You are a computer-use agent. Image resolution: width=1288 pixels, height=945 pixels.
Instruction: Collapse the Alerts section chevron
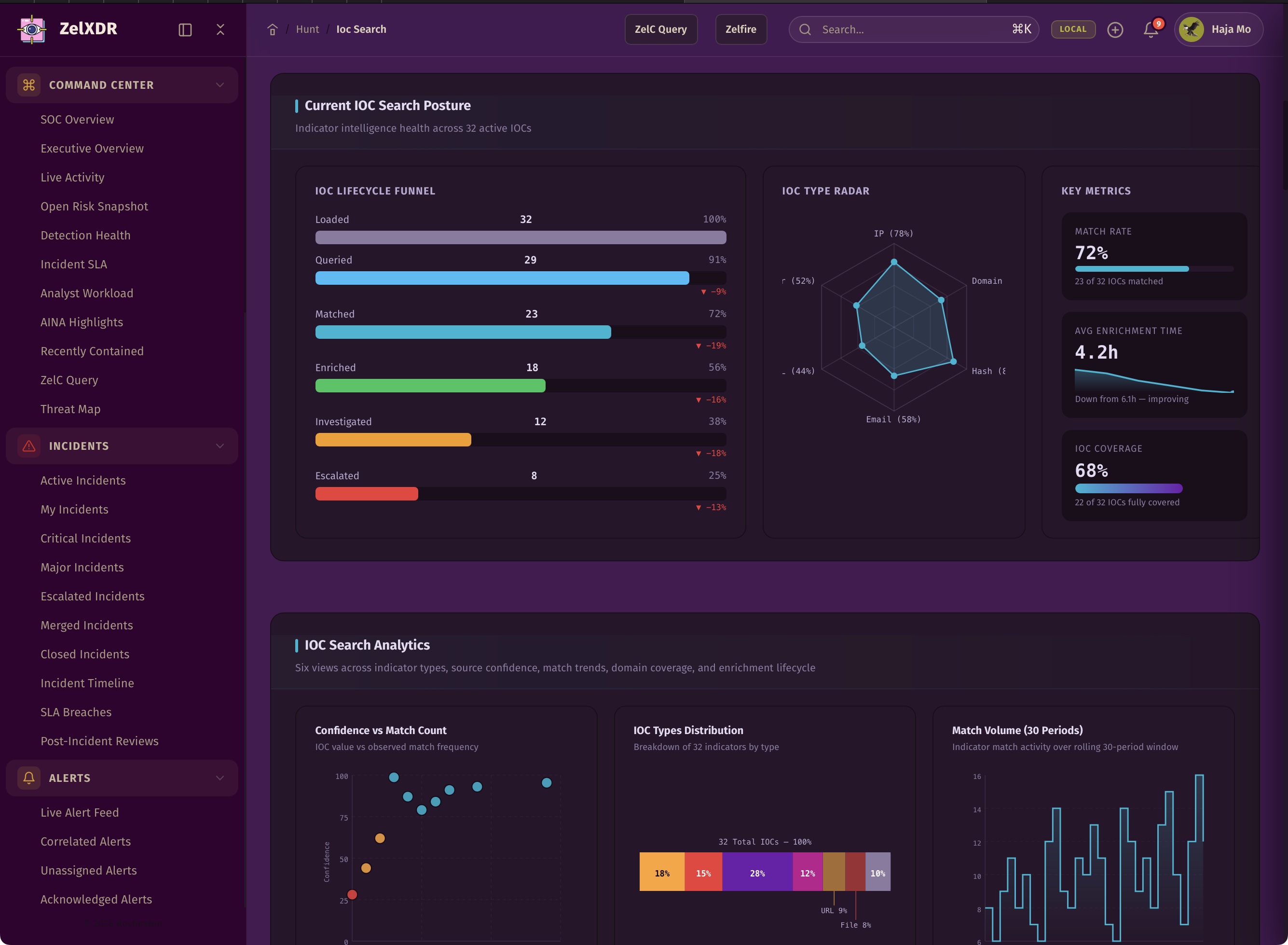point(219,778)
